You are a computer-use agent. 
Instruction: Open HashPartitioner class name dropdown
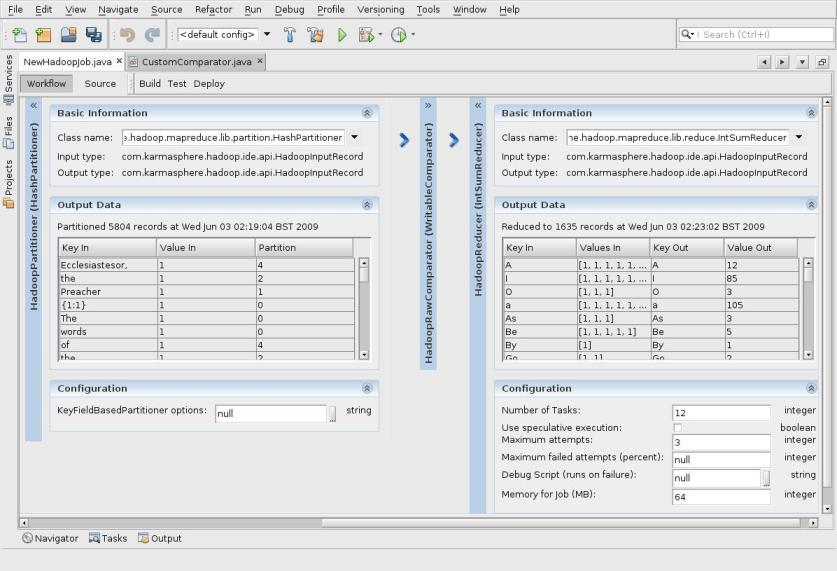click(x=354, y=137)
